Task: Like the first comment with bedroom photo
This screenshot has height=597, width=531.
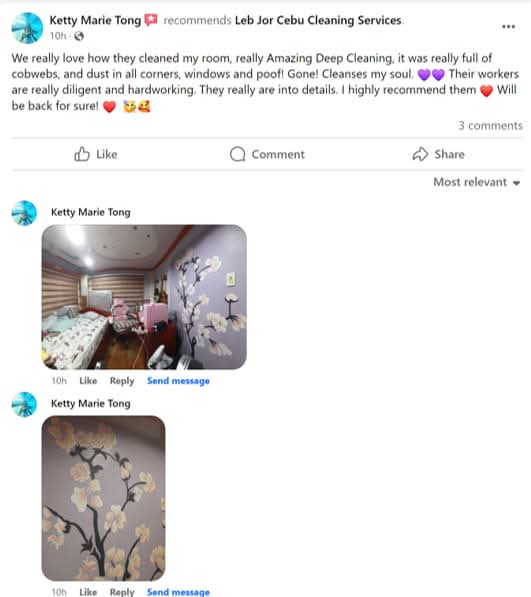Action: [88, 381]
